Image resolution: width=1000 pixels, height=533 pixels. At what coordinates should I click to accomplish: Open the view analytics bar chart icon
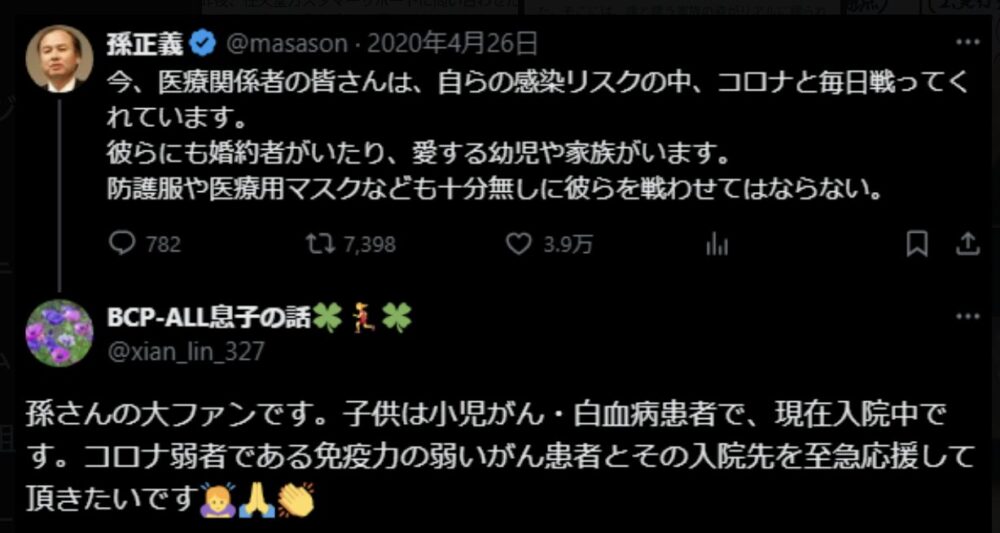coord(717,245)
